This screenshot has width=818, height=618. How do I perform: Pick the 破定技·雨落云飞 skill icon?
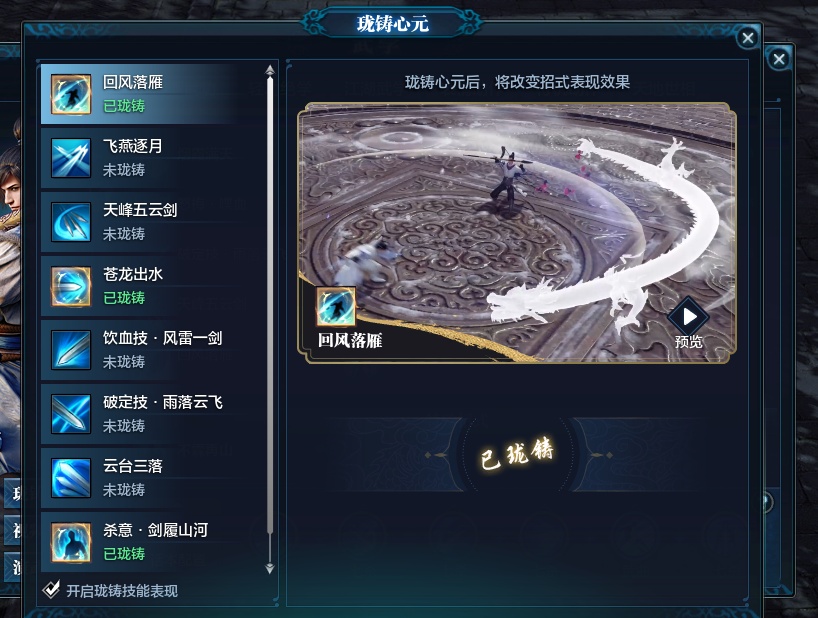pyautogui.click(x=70, y=414)
